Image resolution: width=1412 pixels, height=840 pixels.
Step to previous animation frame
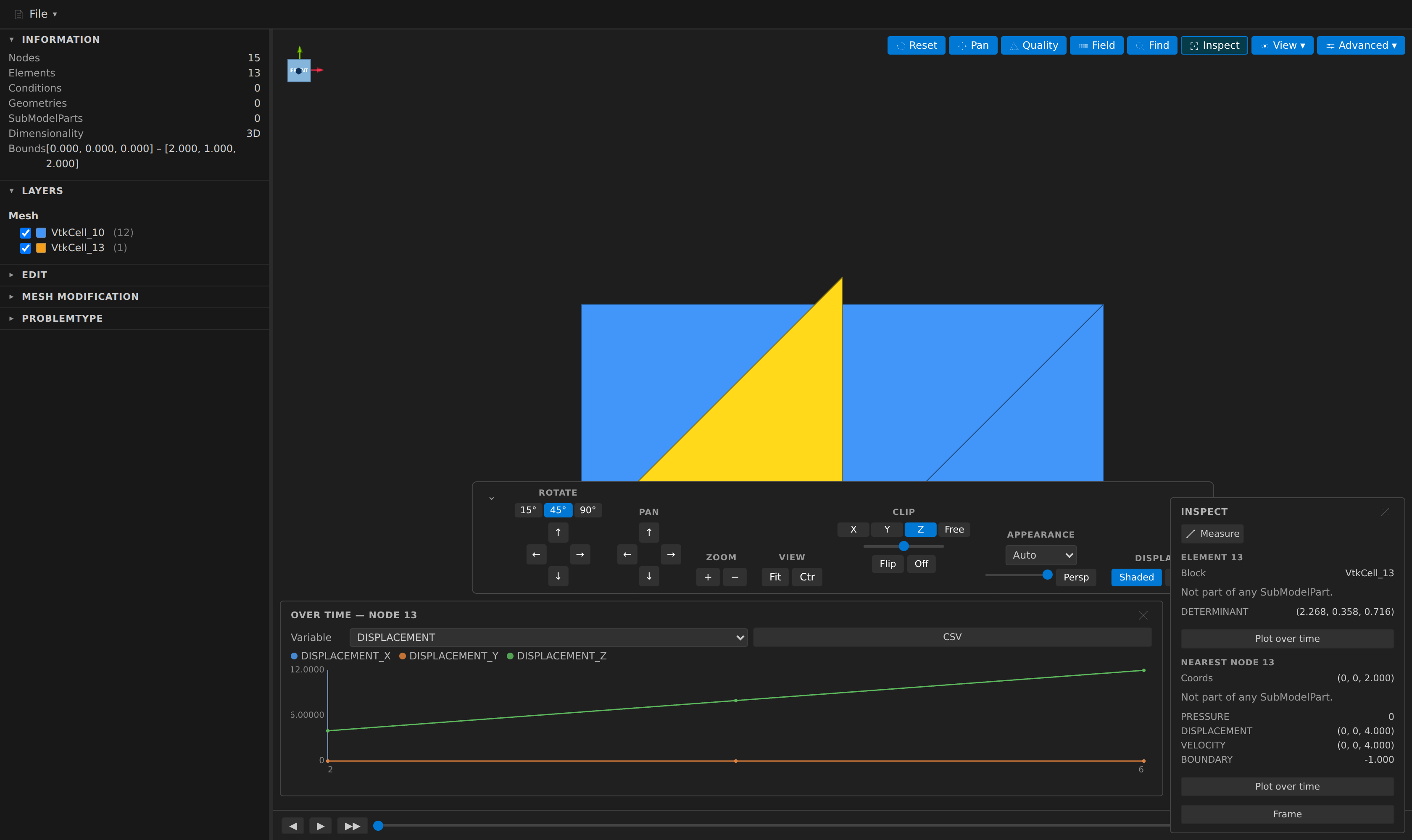pos(293,826)
